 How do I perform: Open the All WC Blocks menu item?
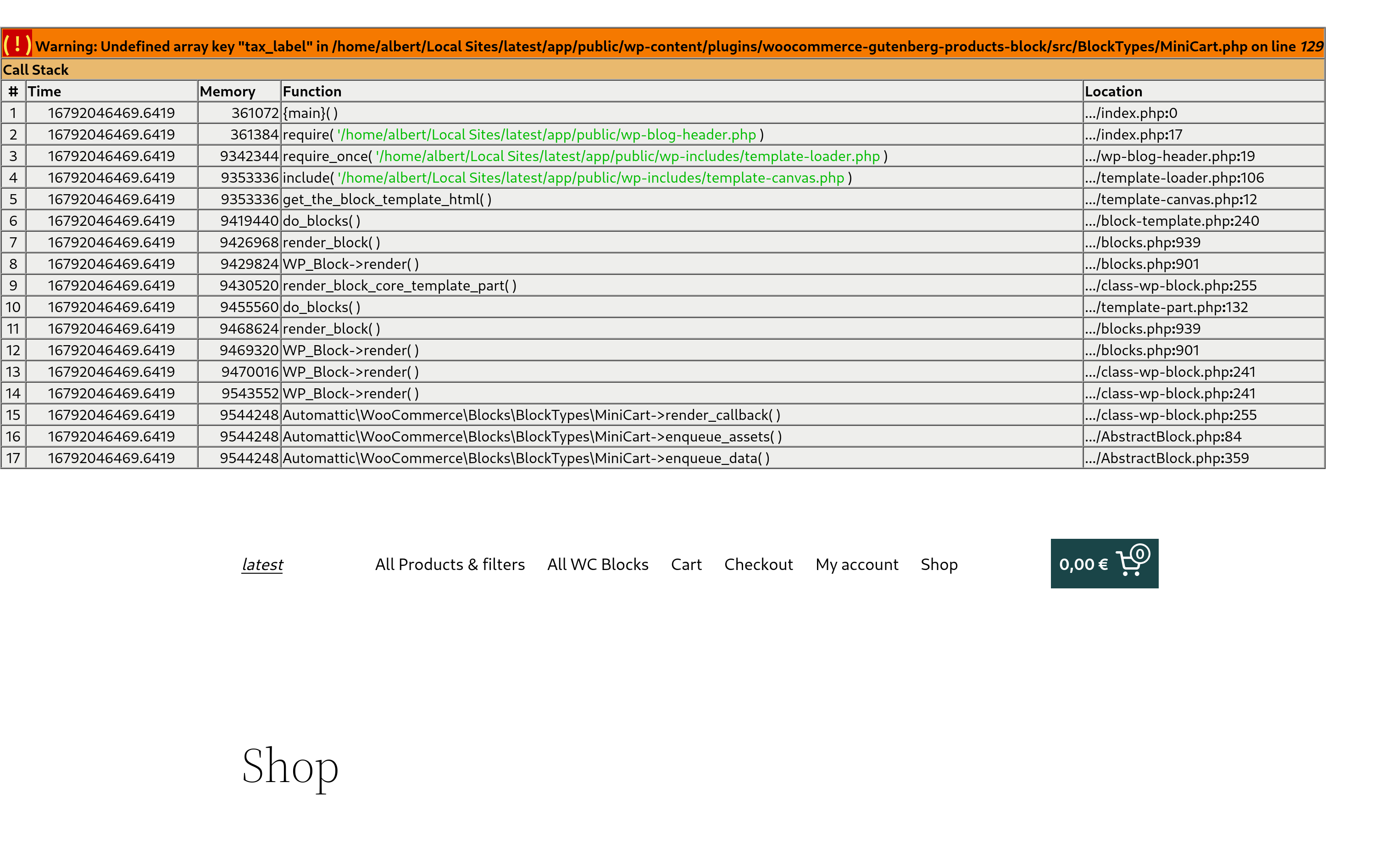click(598, 565)
